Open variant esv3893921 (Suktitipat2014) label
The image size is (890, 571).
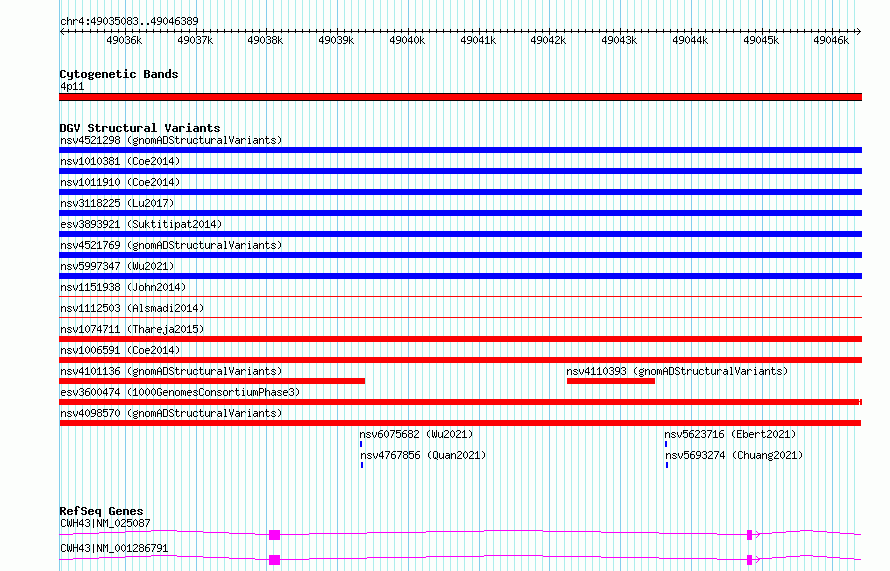click(x=141, y=224)
